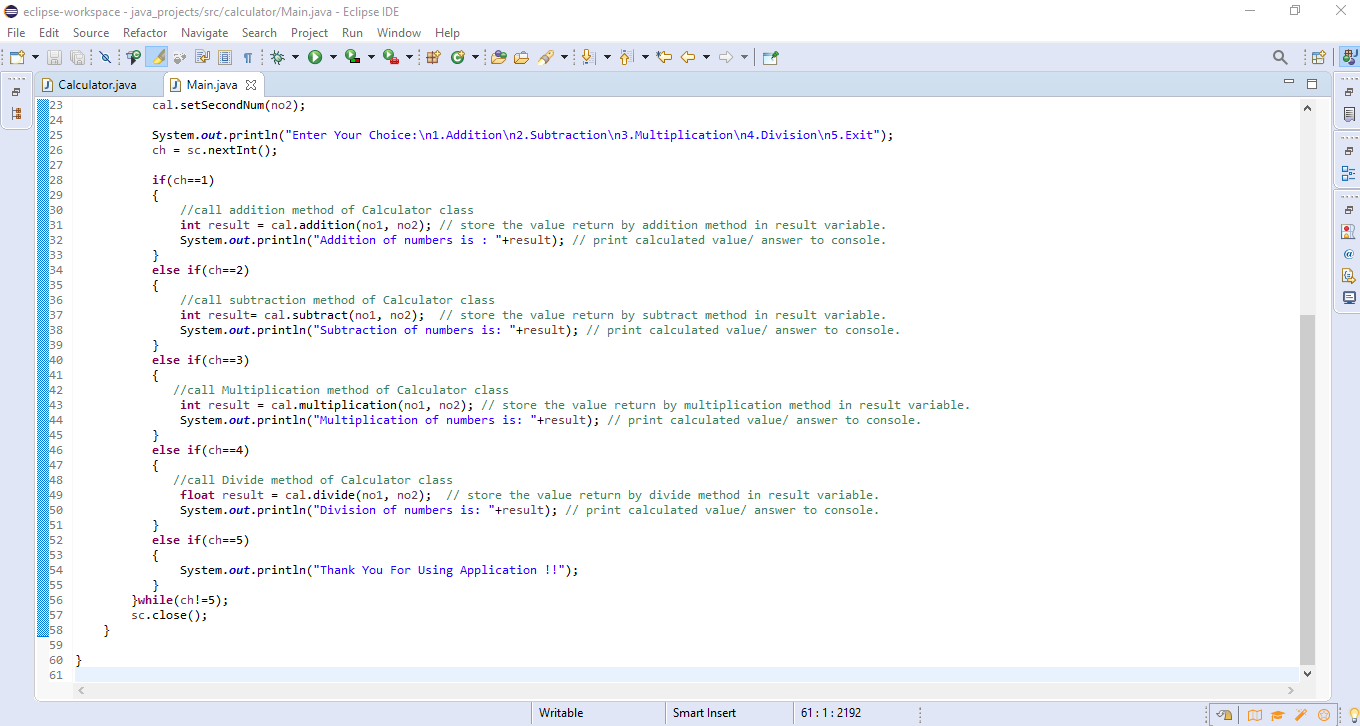Open the Run button dropdown arrow
The height and width of the screenshot is (726, 1360).
point(333,57)
